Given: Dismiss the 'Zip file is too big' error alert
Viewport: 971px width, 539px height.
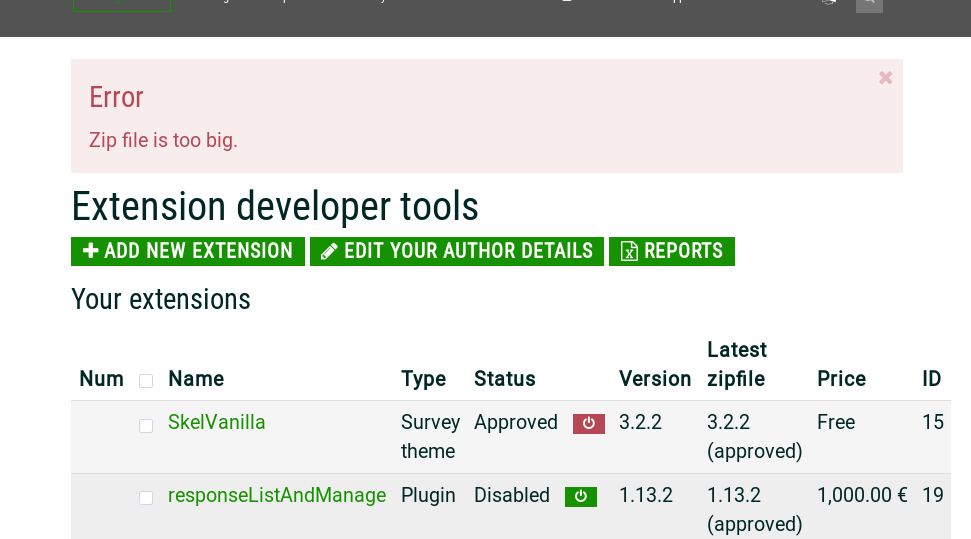Looking at the screenshot, I should click(885, 78).
